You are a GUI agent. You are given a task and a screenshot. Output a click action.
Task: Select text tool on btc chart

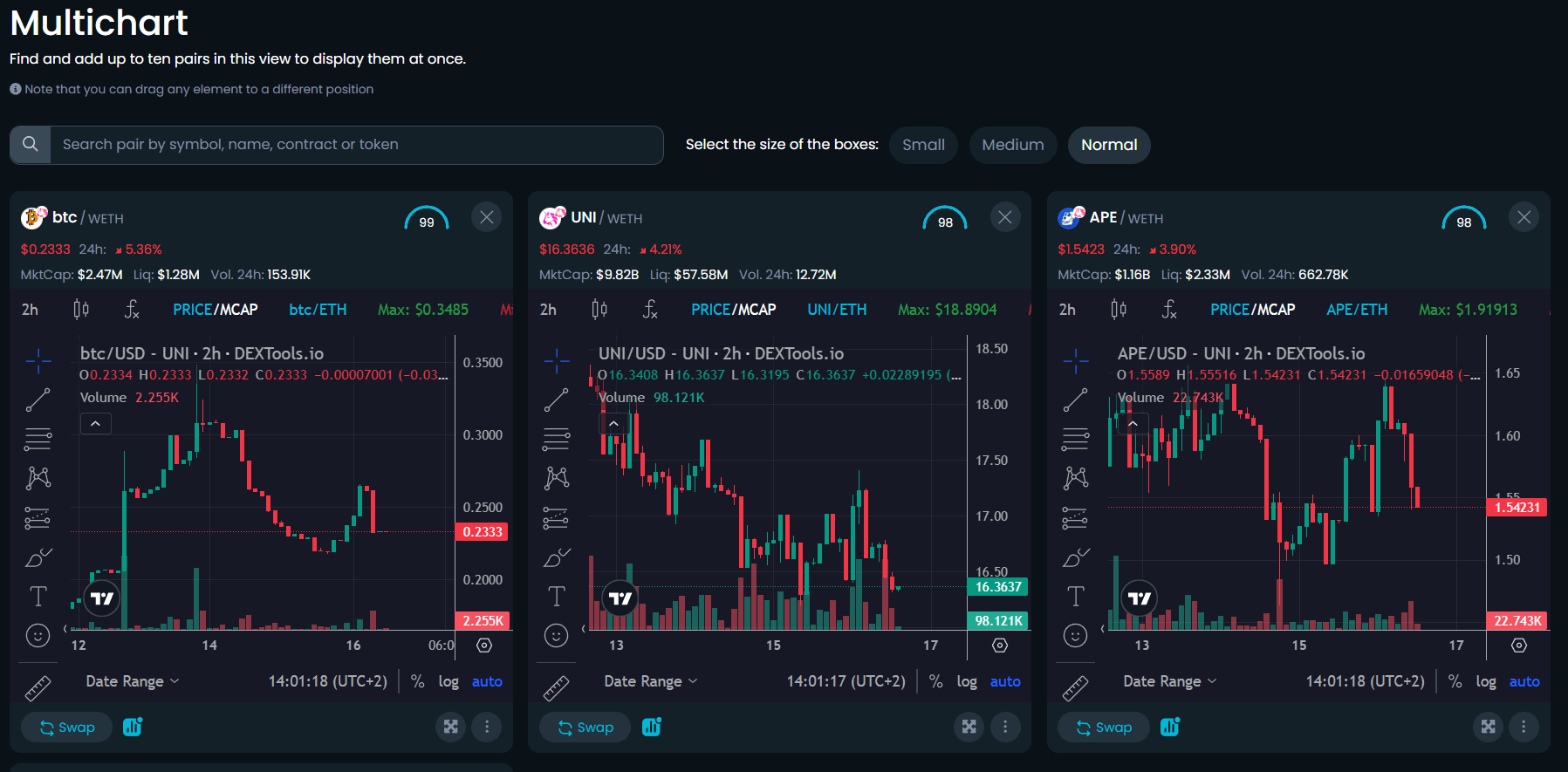[38, 597]
